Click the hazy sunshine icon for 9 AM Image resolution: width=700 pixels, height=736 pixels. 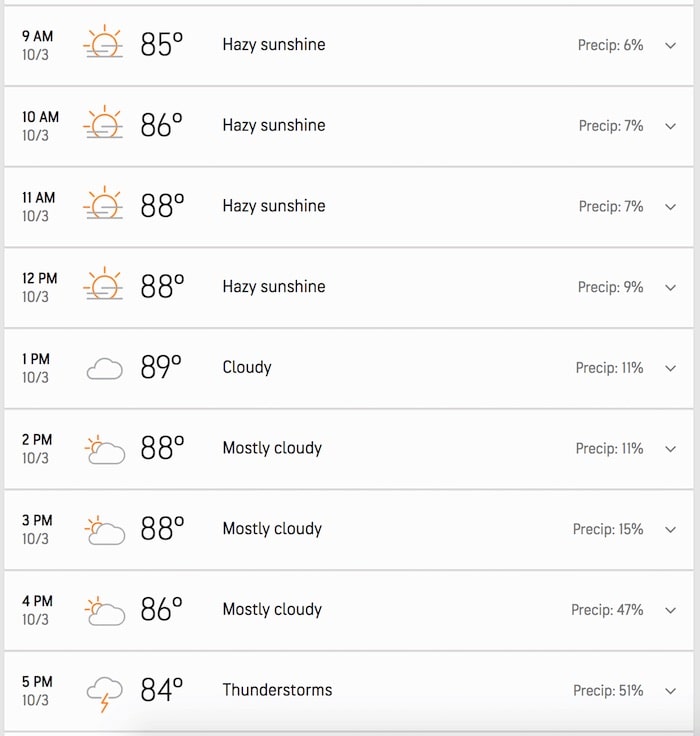pos(103,45)
